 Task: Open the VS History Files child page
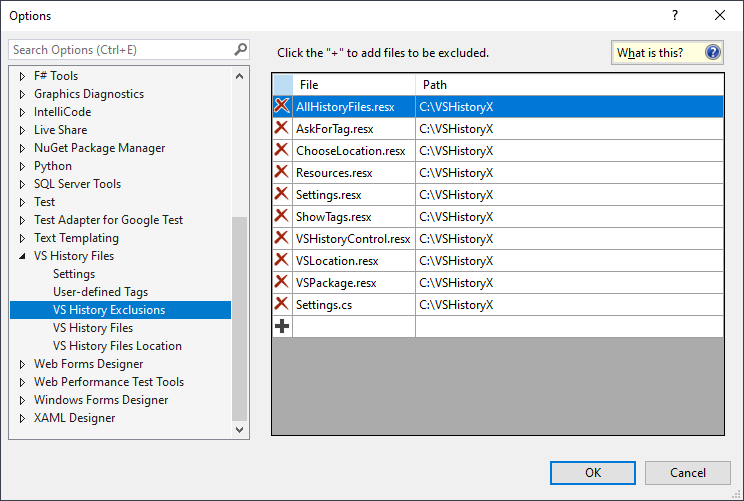coord(93,328)
